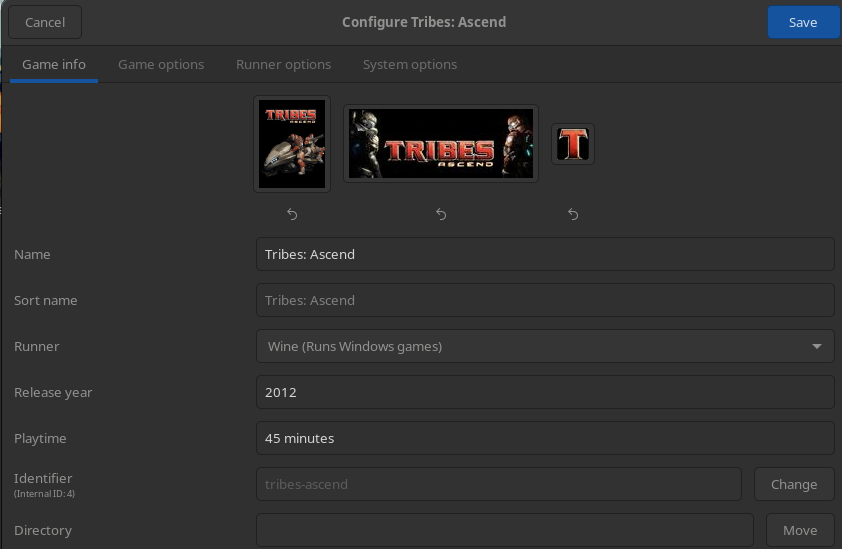Change the Tribes Ascend banner image
This screenshot has height=549, width=842.
coord(441,143)
